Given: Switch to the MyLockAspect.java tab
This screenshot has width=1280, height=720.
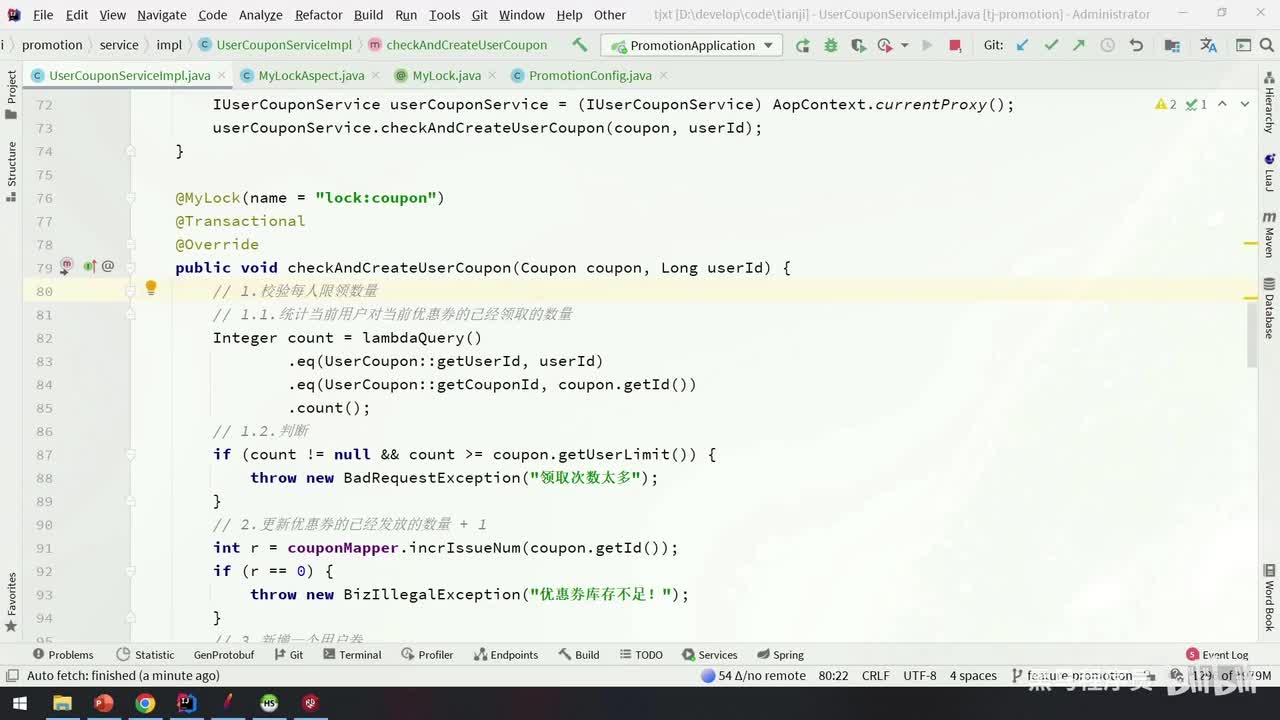Looking at the screenshot, I should [x=311, y=75].
